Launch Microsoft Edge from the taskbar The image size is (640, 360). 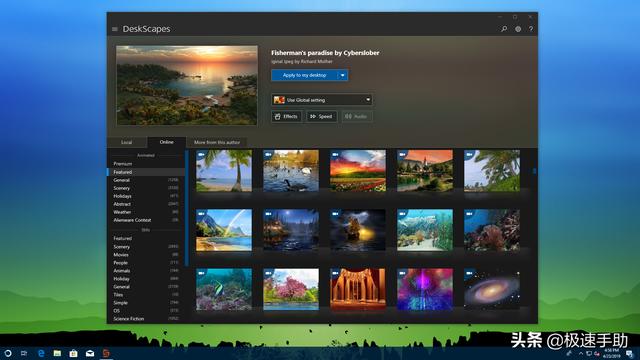(x=41, y=353)
